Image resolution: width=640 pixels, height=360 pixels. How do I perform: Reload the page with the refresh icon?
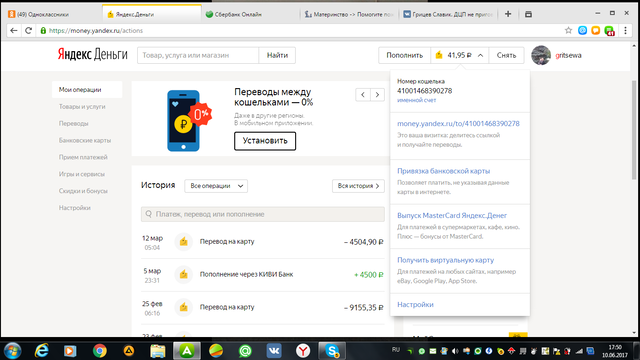[x=28, y=30]
